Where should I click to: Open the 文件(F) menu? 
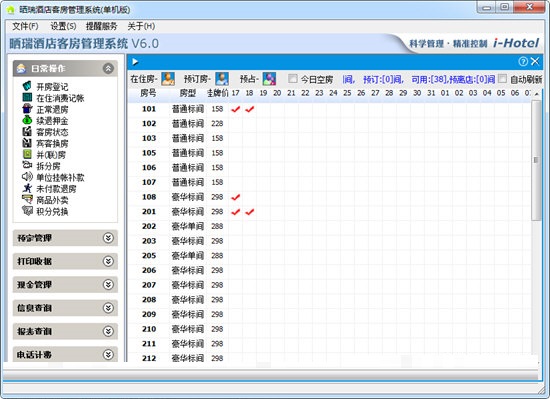(x=25, y=26)
